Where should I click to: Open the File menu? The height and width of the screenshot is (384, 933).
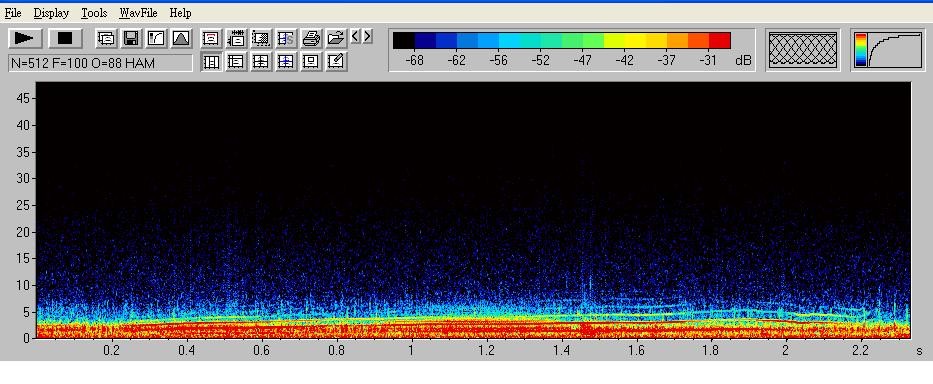click(x=12, y=13)
